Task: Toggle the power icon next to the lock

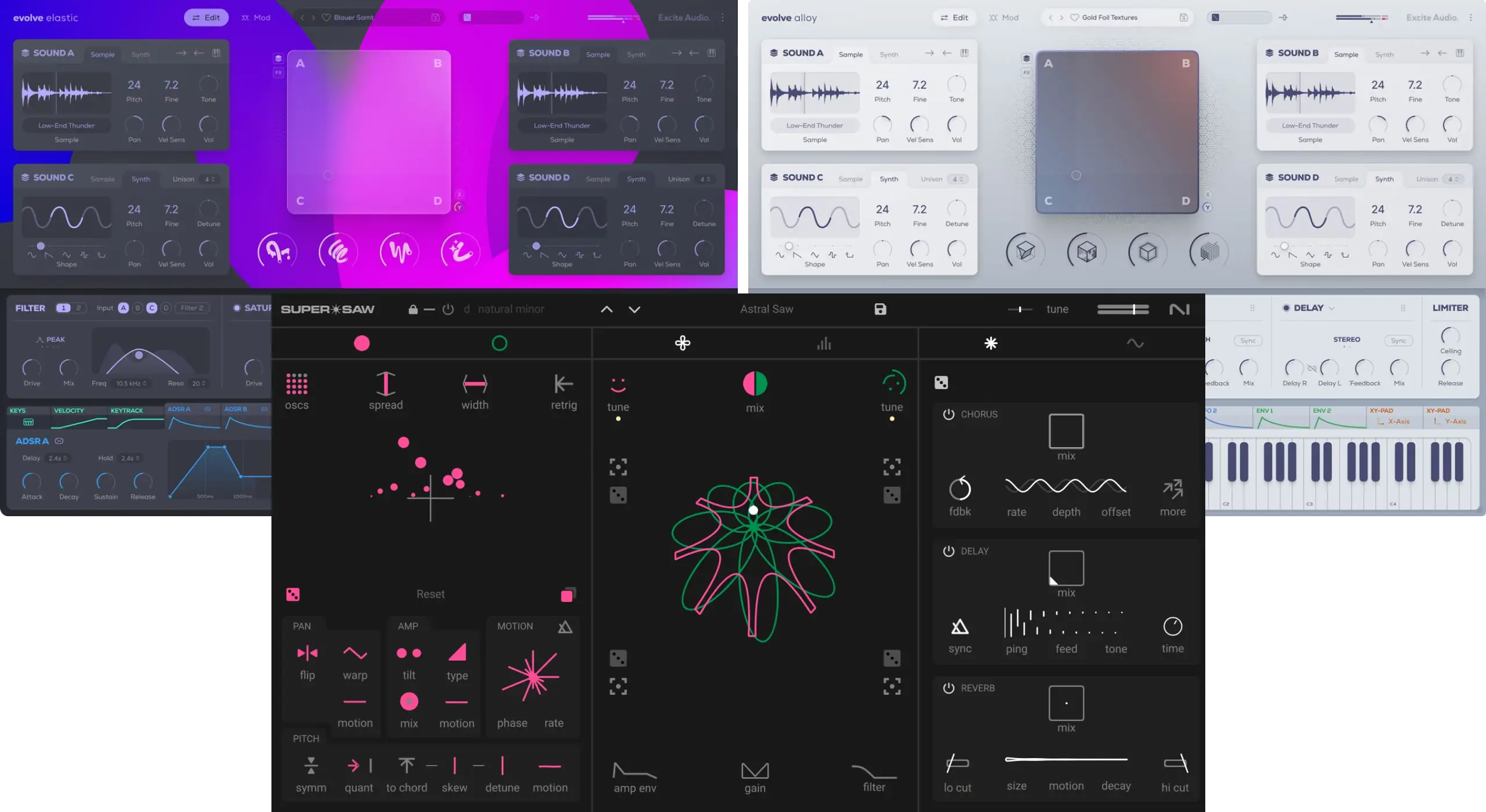Action: click(x=448, y=309)
